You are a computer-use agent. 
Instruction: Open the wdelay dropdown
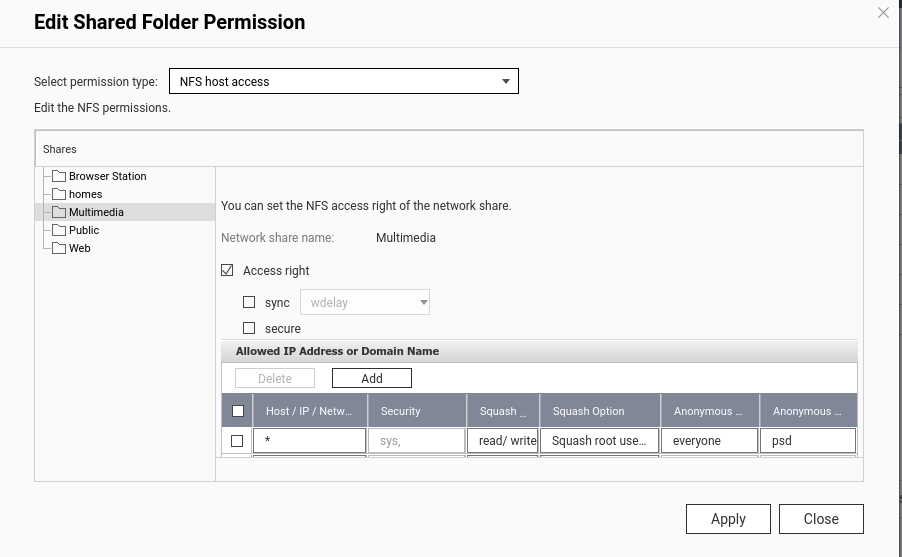point(364,302)
